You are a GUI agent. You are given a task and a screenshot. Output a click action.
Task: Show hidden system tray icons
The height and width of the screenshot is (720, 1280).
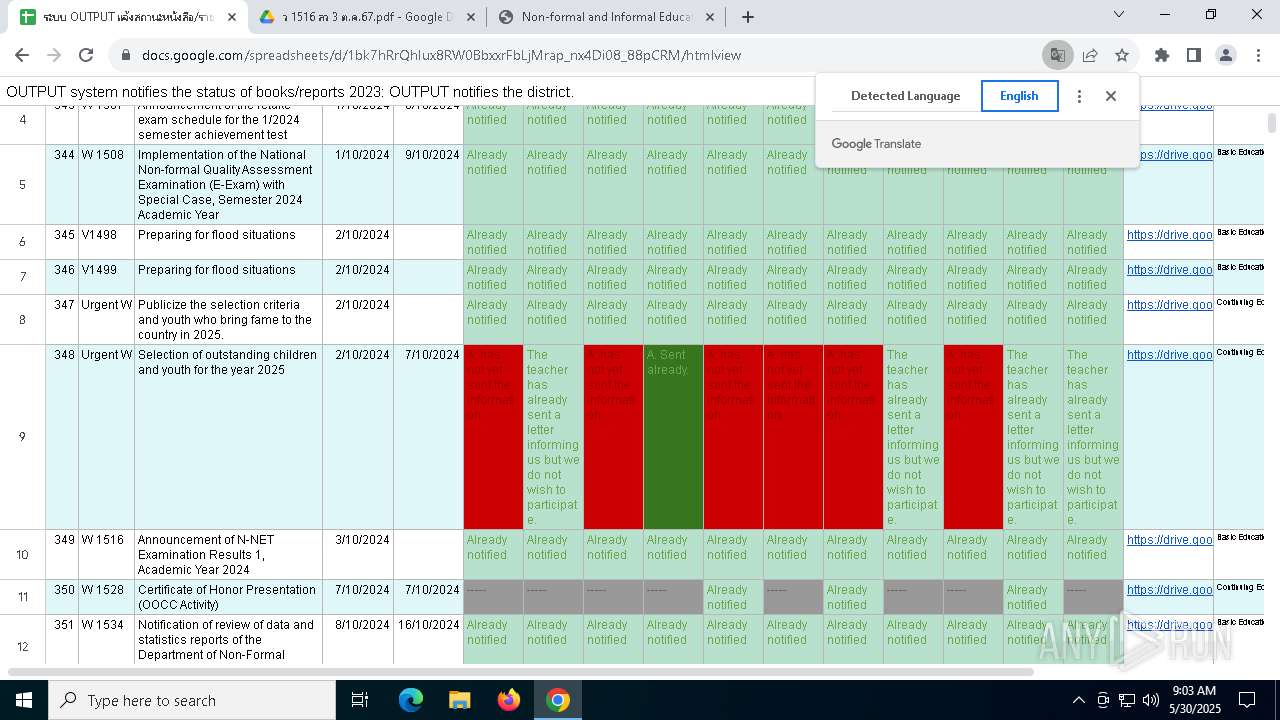pyautogui.click(x=1078, y=700)
